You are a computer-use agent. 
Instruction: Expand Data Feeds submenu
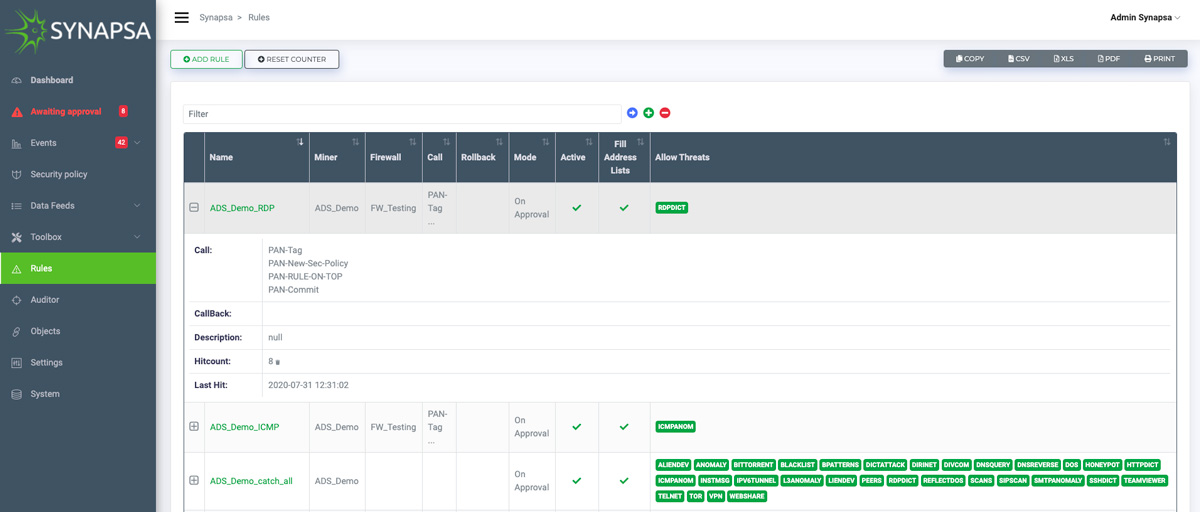pos(78,206)
